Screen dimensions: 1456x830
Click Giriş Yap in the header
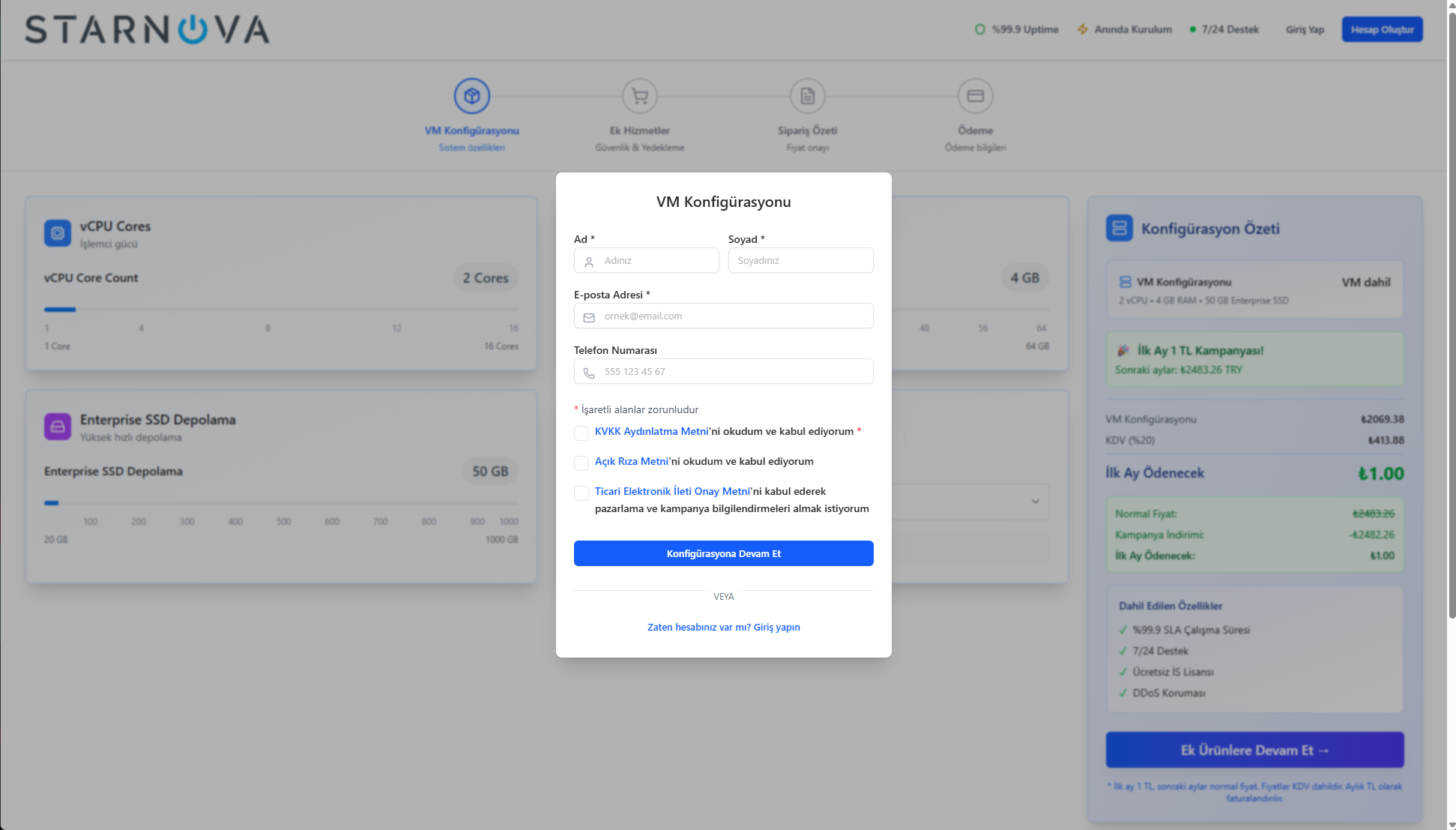(1304, 29)
